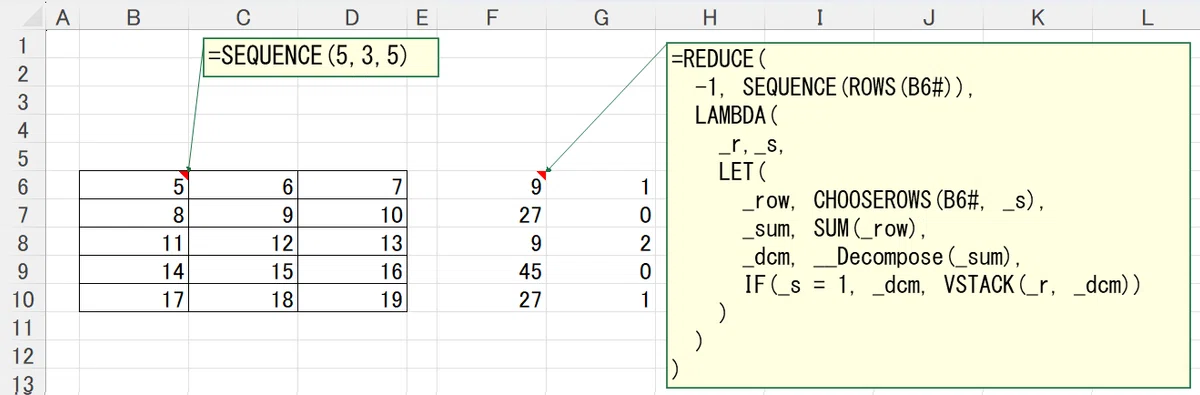1200x395 pixels.
Task: Select row 12 header
Action: [24, 354]
